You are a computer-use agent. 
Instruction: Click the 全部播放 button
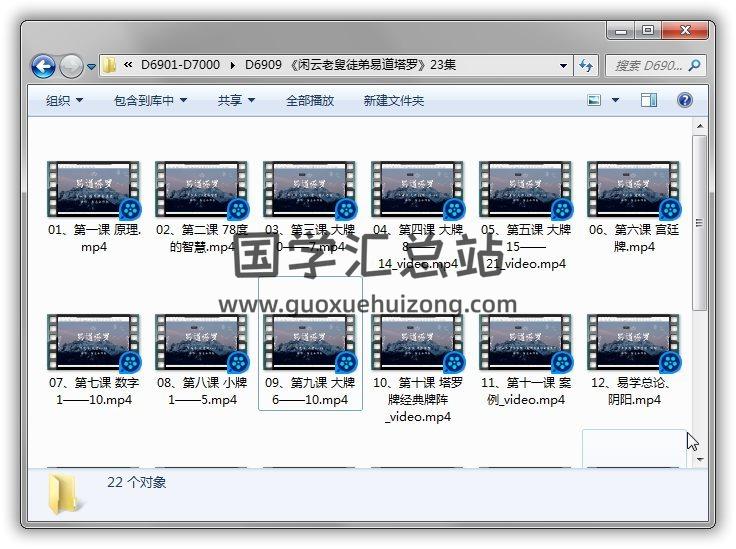tap(310, 101)
